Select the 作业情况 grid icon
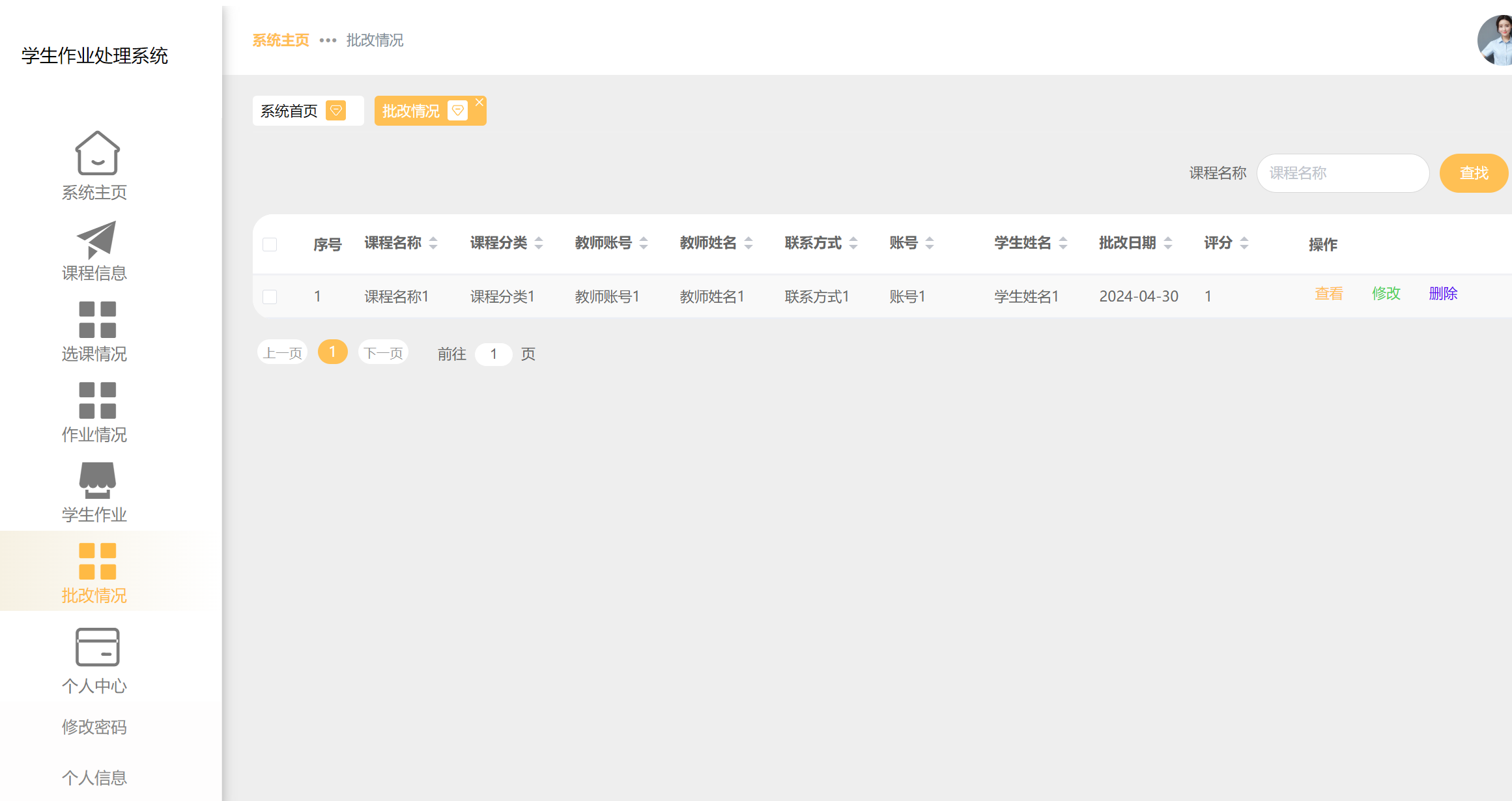Screen dimensions: 1512x801 97,400
